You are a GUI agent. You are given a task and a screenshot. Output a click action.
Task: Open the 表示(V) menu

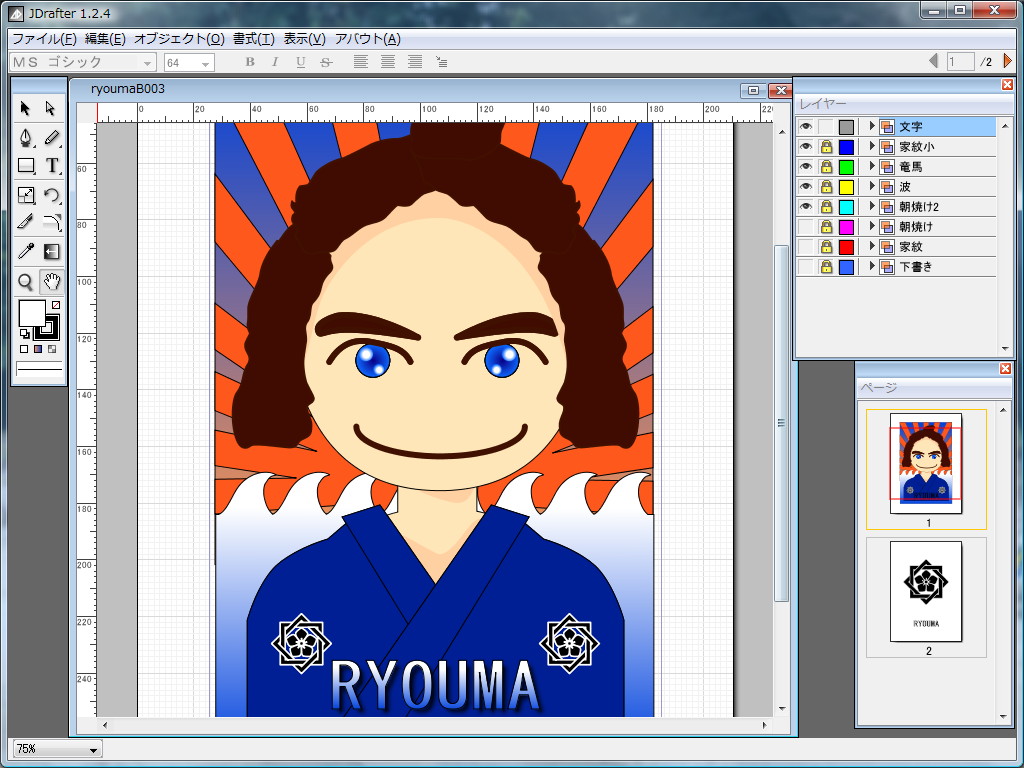click(304, 39)
